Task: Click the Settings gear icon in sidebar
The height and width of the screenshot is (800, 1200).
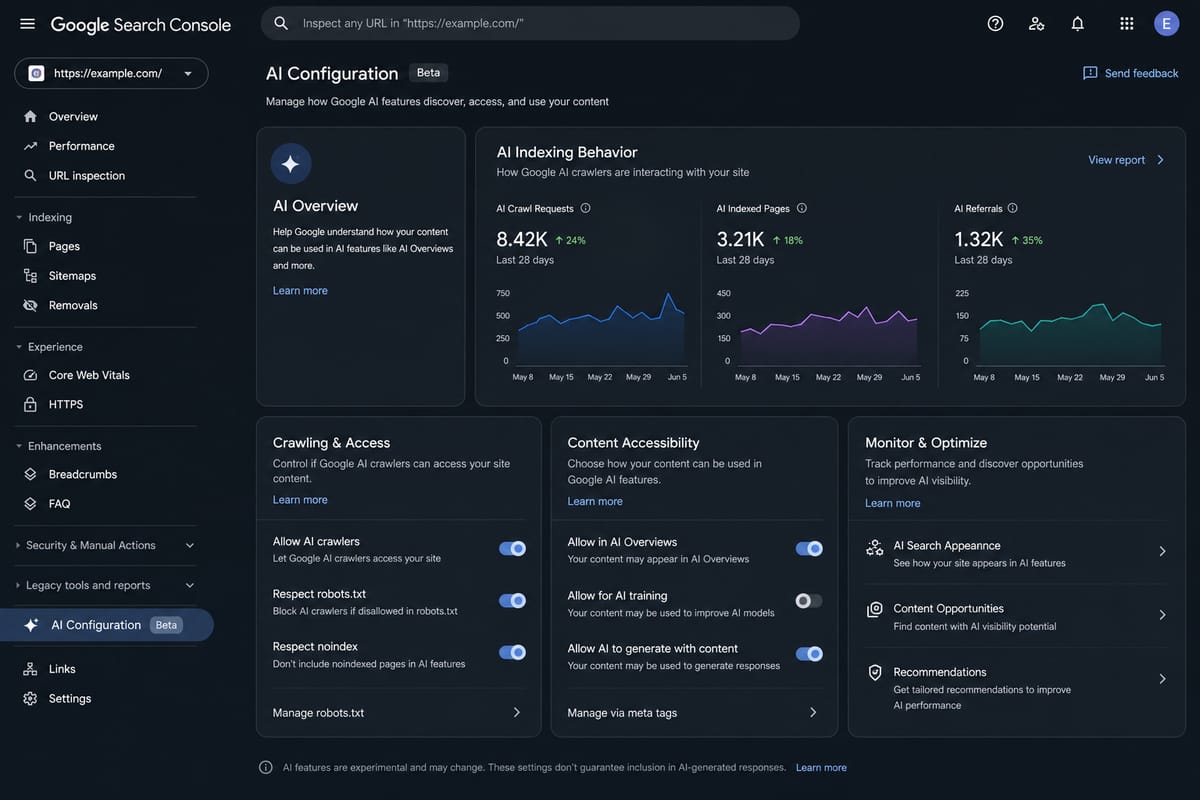Action: coord(30,698)
